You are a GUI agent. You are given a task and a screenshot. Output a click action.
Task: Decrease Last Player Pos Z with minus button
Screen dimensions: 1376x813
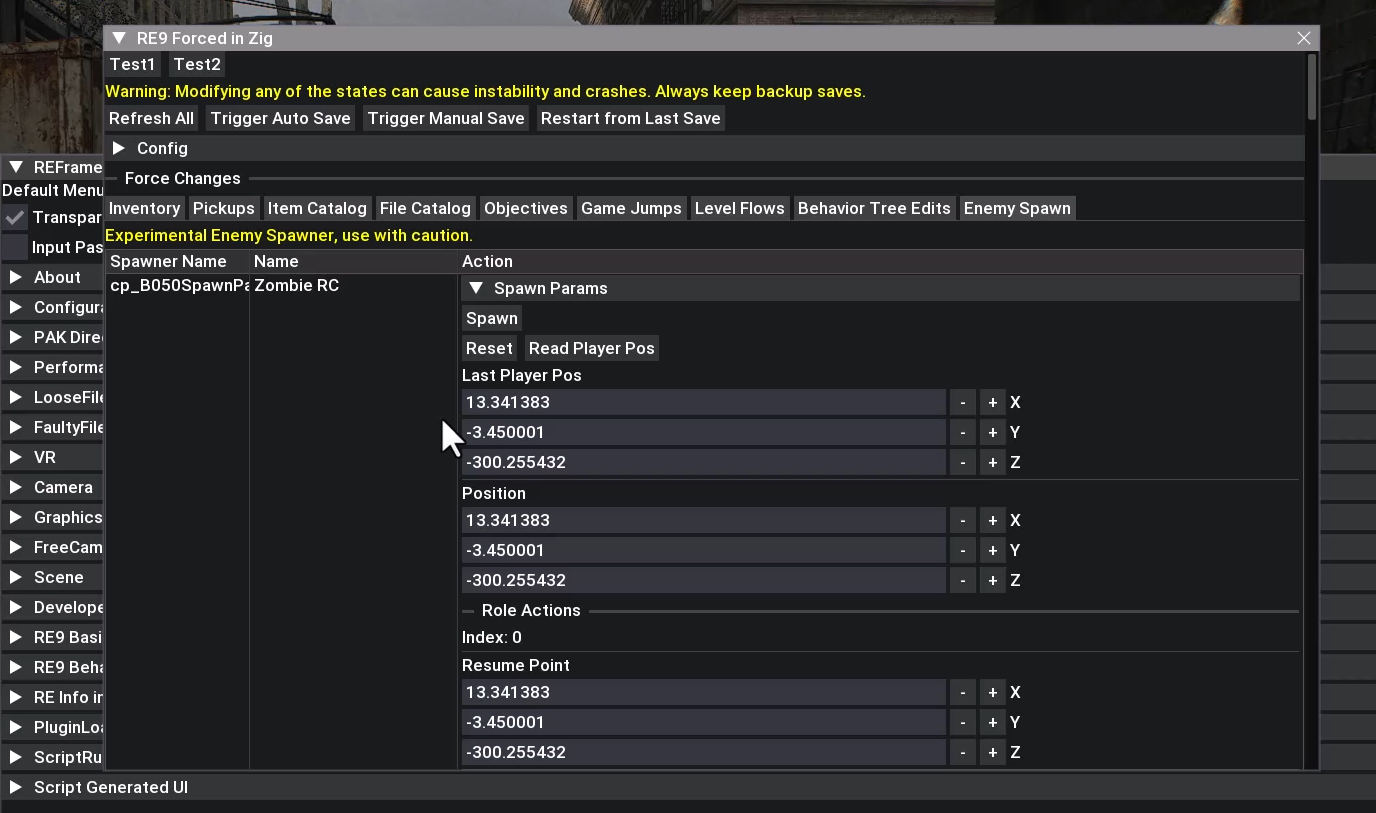(962, 462)
